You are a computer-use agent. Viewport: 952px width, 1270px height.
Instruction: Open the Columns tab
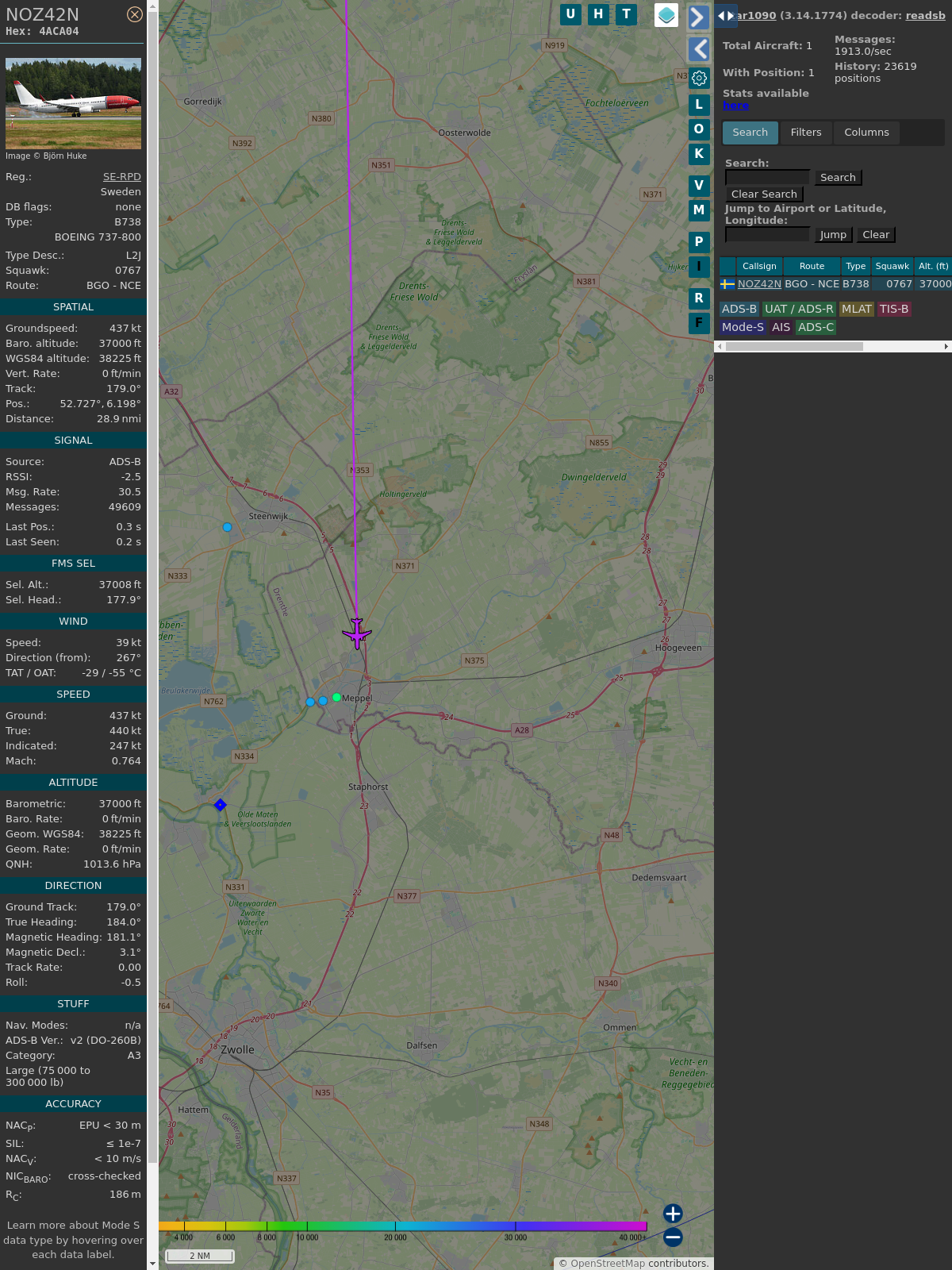pyautogui.click(x=866, y=133)
